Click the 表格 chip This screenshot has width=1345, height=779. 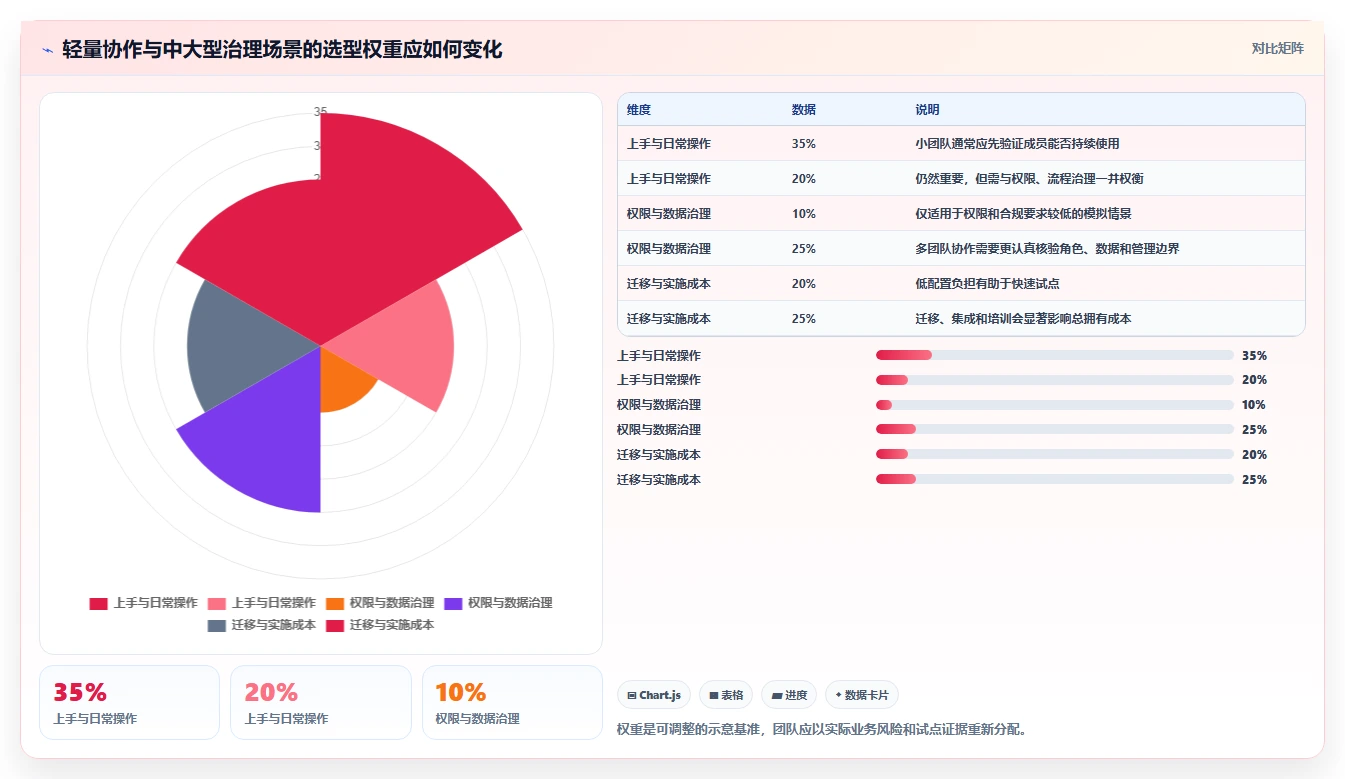pyautogui.click(x=726, y=695)
